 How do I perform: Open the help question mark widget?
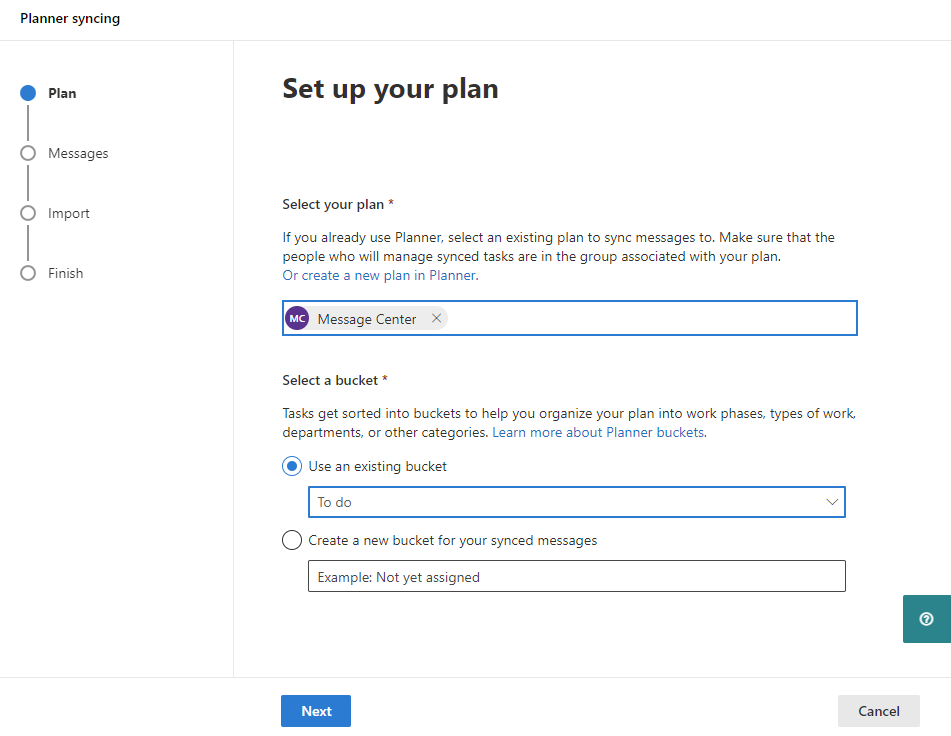pyautogui.click(x=926, y=619)
